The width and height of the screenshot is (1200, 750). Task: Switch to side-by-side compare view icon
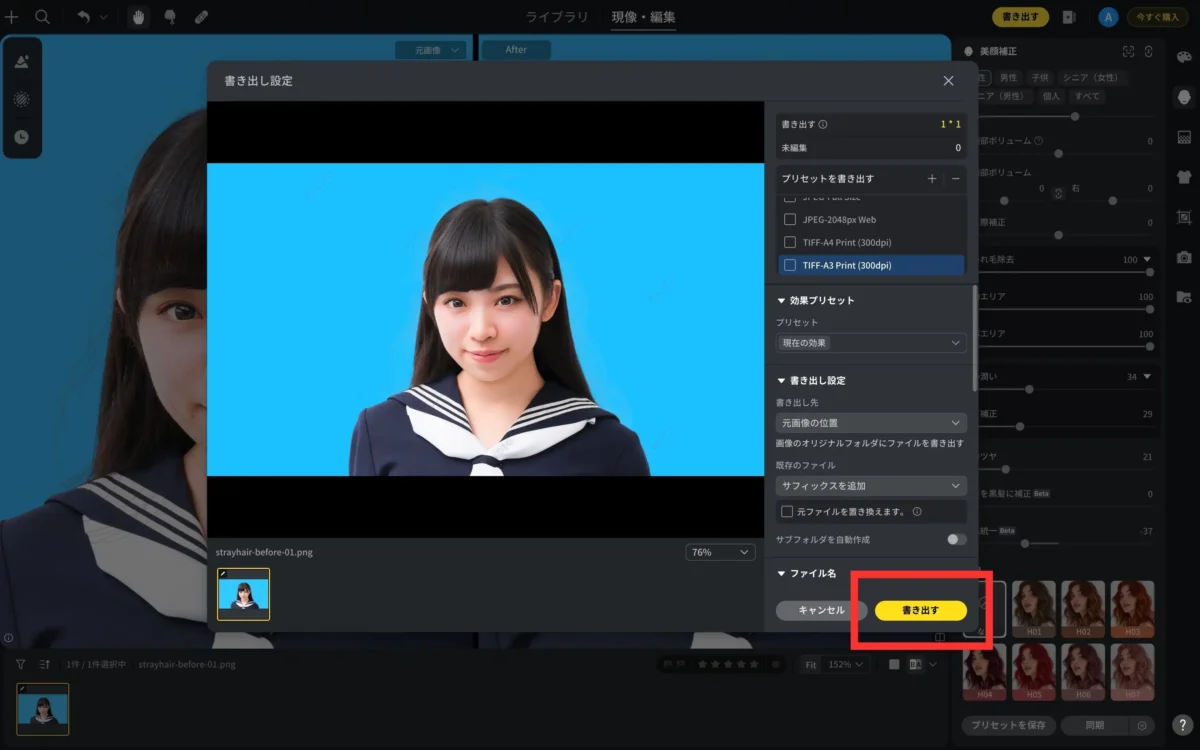tap(915, 664)
